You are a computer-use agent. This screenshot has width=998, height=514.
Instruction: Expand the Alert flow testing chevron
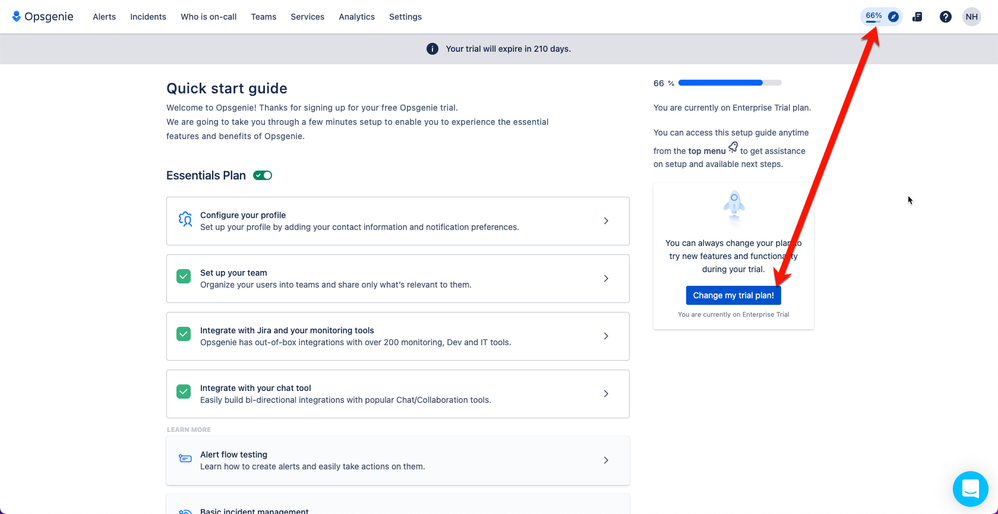606,460
